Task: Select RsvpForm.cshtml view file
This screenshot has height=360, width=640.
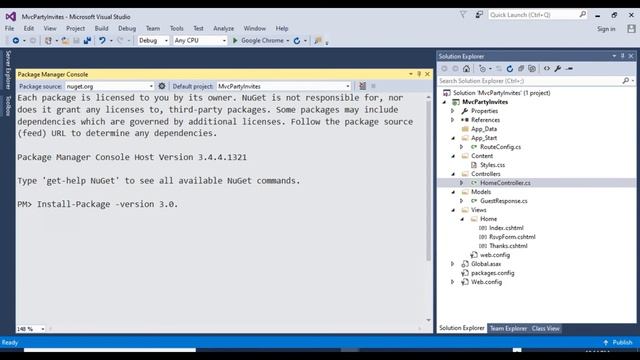Action: (512, 237)
